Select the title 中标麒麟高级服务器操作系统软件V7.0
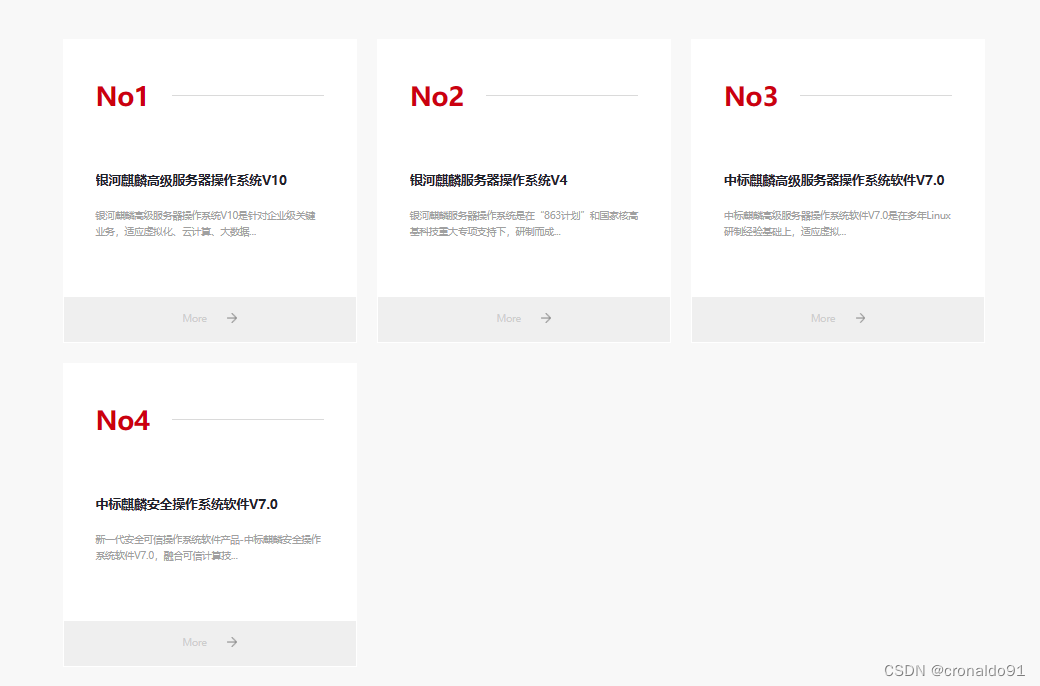Screen dimensions: 1040x686 pyautogui.click(x=834, y=180)
